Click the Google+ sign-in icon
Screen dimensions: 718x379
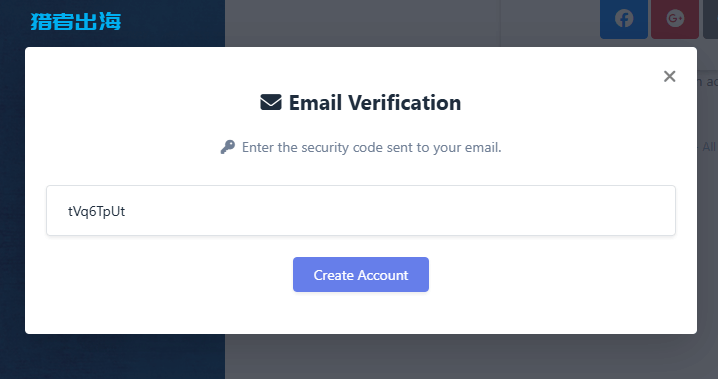point(675,19)
